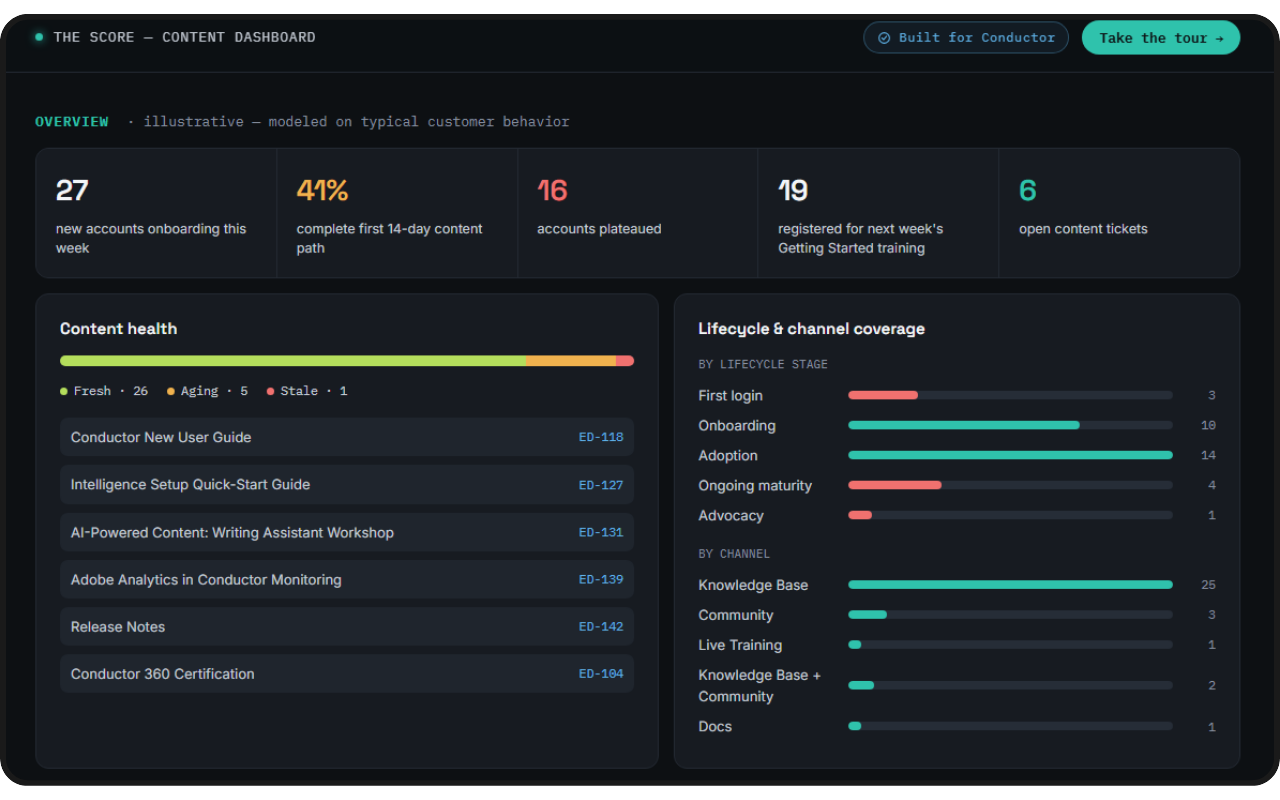Open ticket link ED-127
Image resolution: width=1280 pixels, height=800 pixels.
click(x=601, y=485)
